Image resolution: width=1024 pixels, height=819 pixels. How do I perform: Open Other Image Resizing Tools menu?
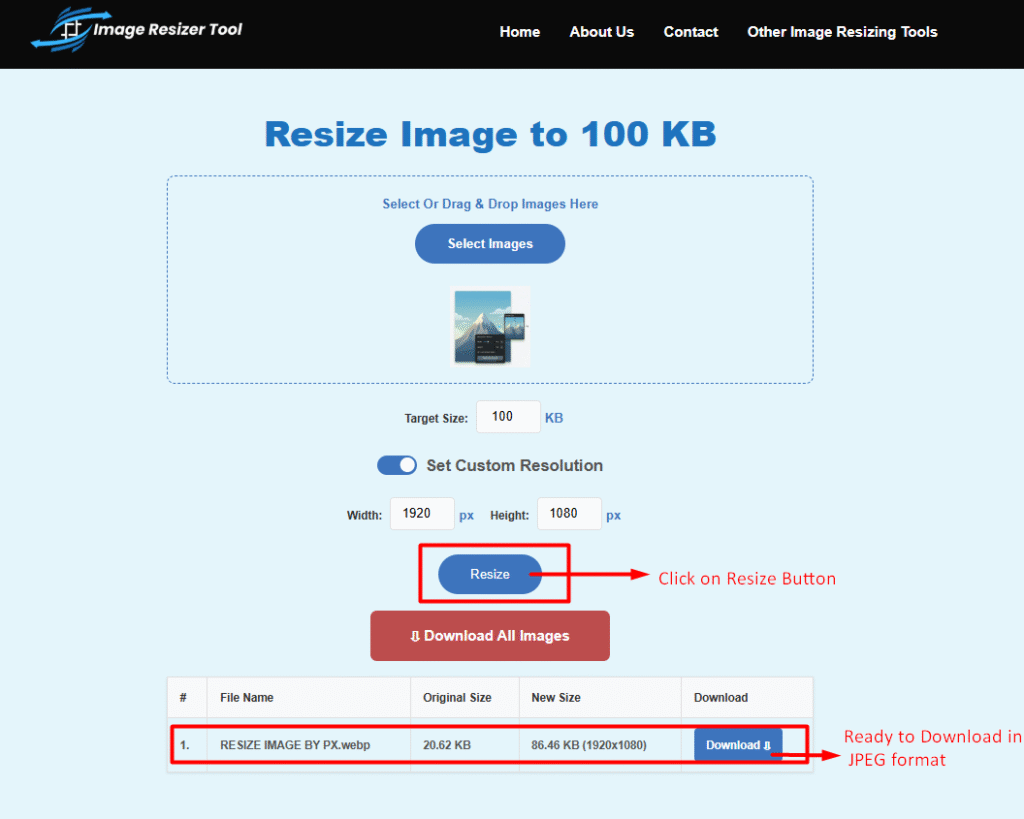pyautogui.click(x=842, y=32)
